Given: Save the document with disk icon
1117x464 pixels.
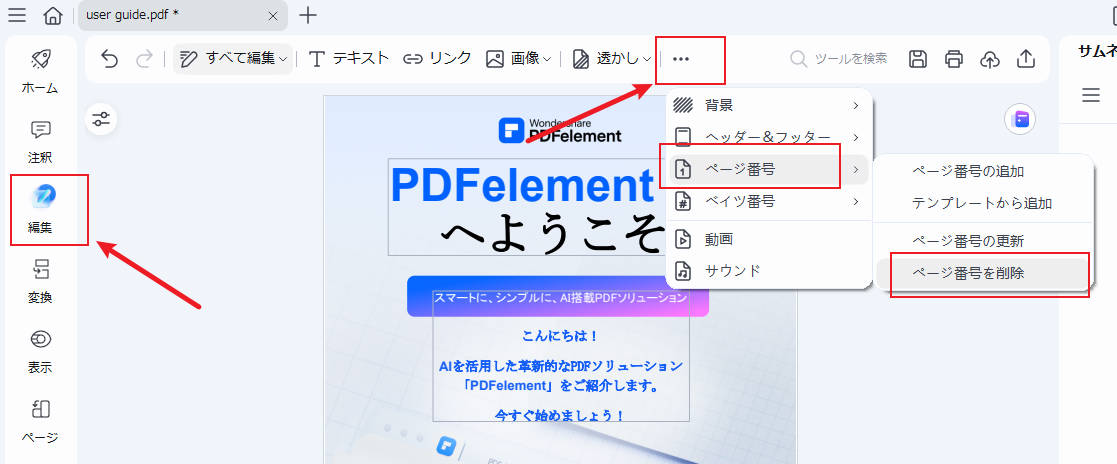Looking at the screenshot, I should 918,58.
